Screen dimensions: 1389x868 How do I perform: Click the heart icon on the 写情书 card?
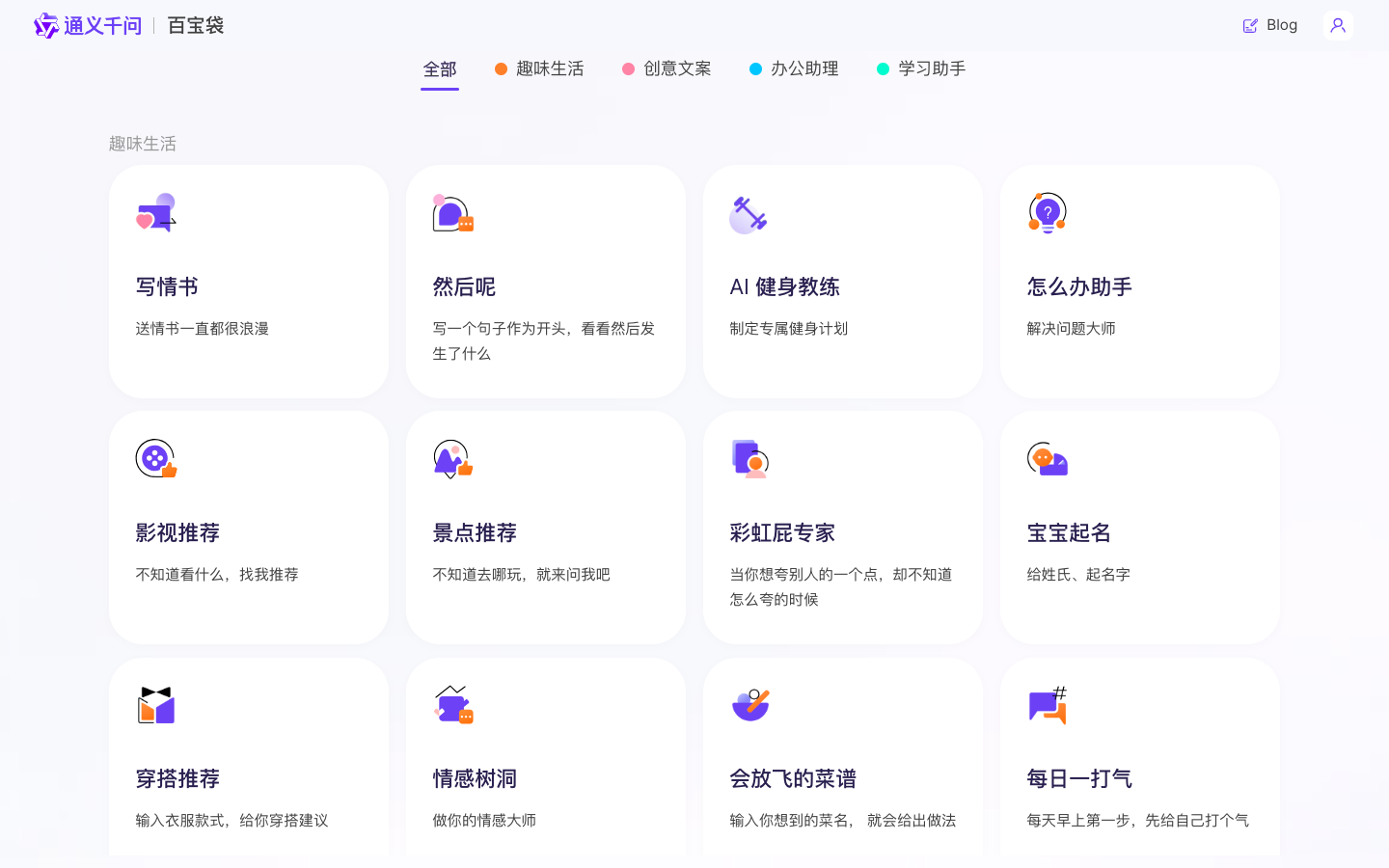coord(145,223)
